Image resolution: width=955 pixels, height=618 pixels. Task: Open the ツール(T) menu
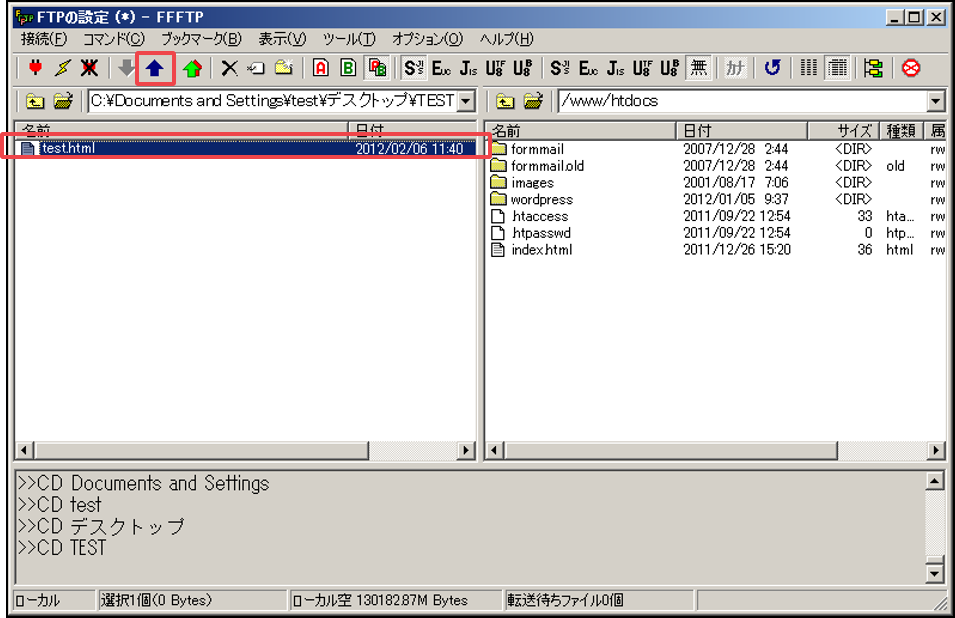(x=349, y=39)
